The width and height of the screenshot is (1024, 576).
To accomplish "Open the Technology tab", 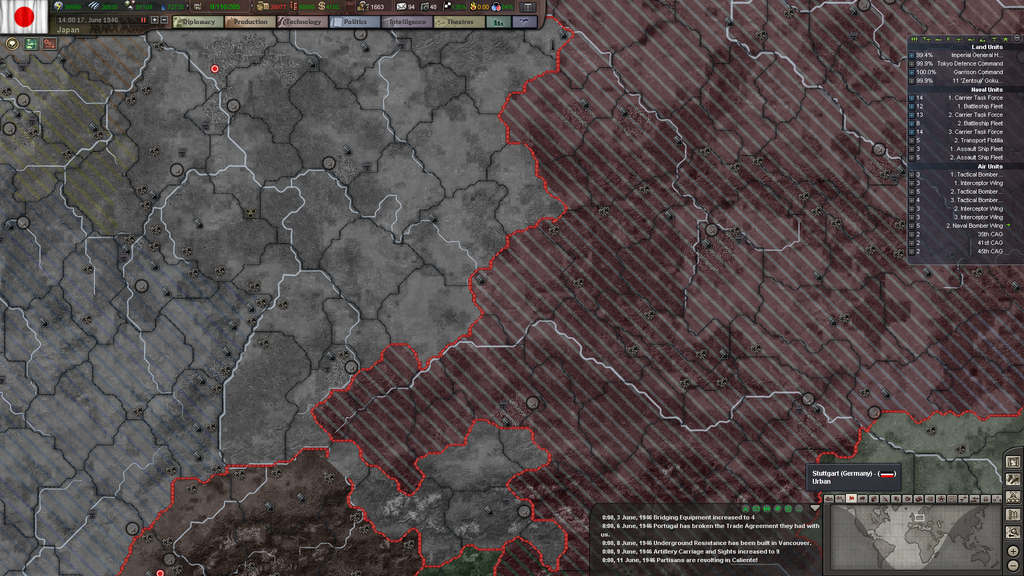I will pyautogui.click(x=302, y=22).
